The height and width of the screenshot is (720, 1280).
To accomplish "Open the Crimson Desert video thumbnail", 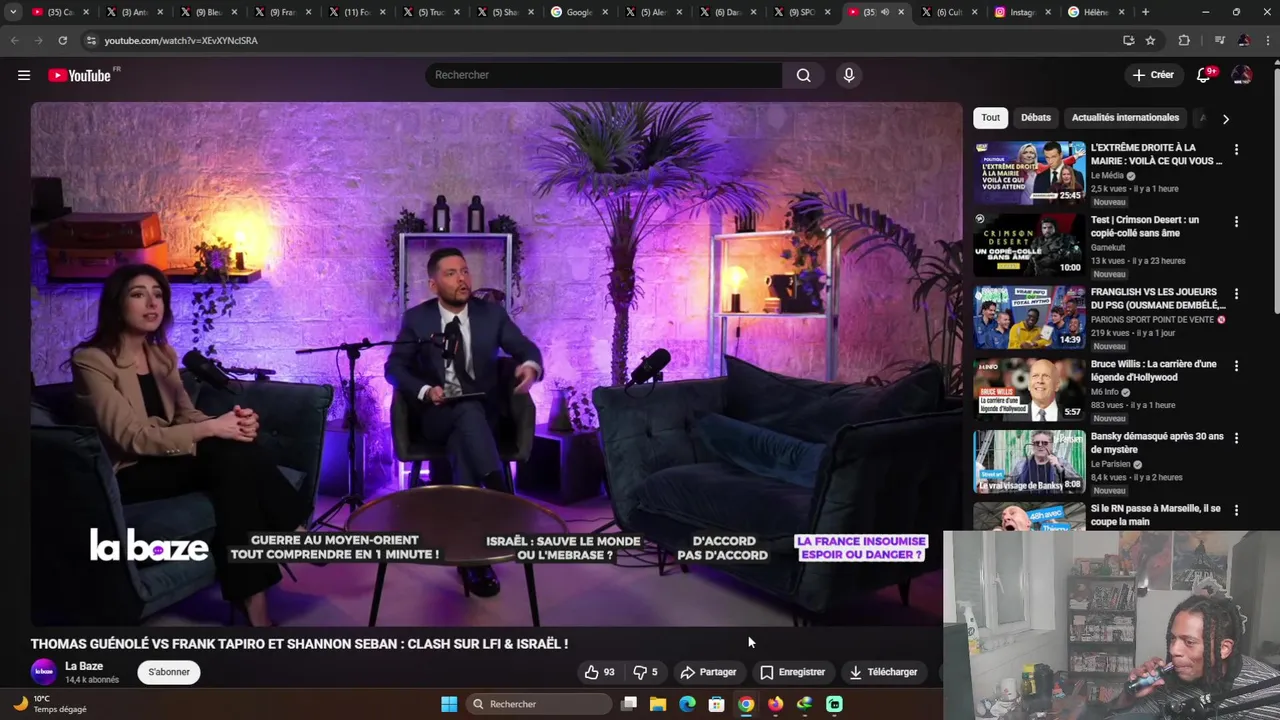I will pyautogui.click(x=1029, y=245).
